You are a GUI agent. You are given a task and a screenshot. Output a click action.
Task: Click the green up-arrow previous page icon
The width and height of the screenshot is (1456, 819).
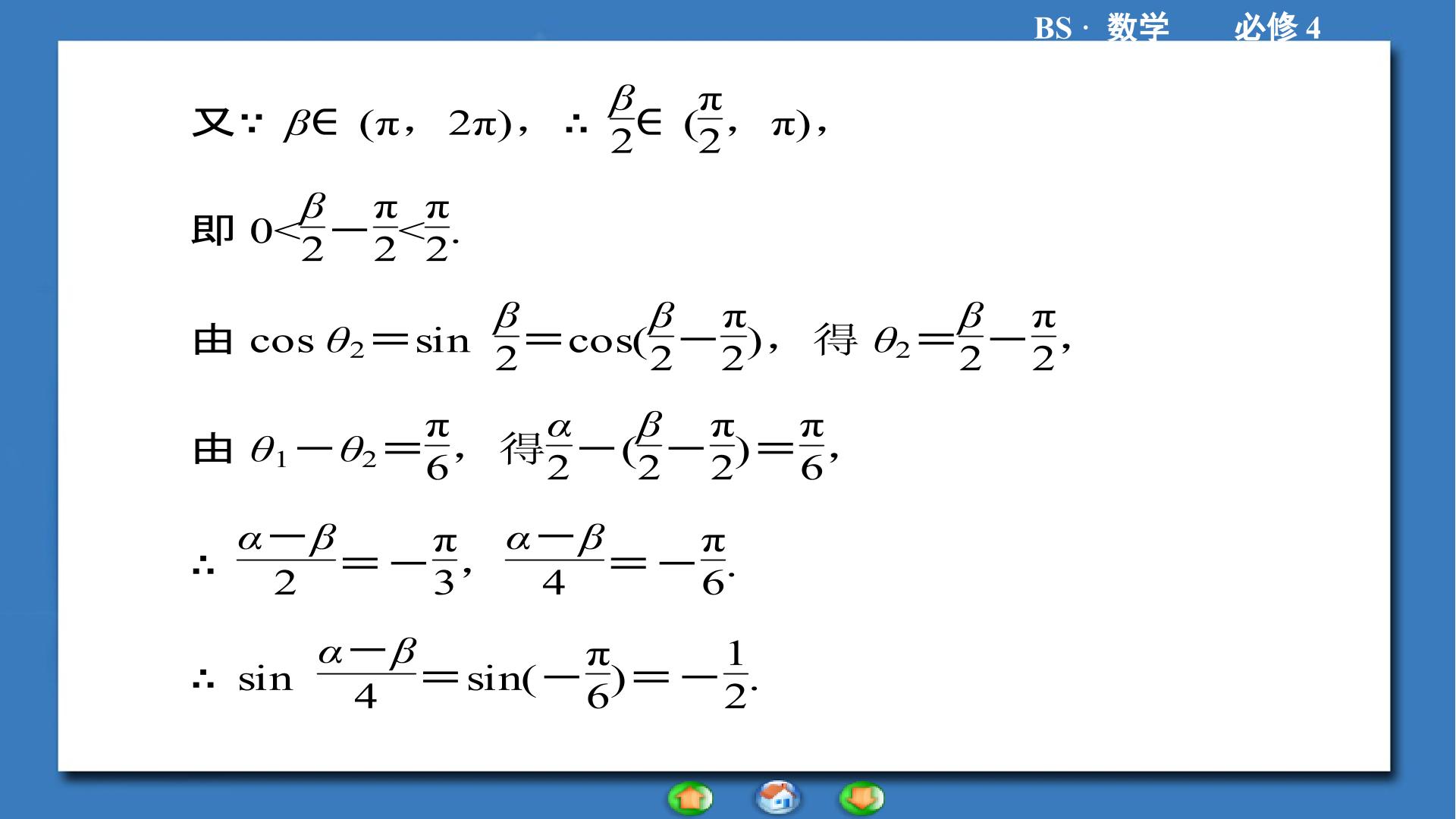[690, 798]
